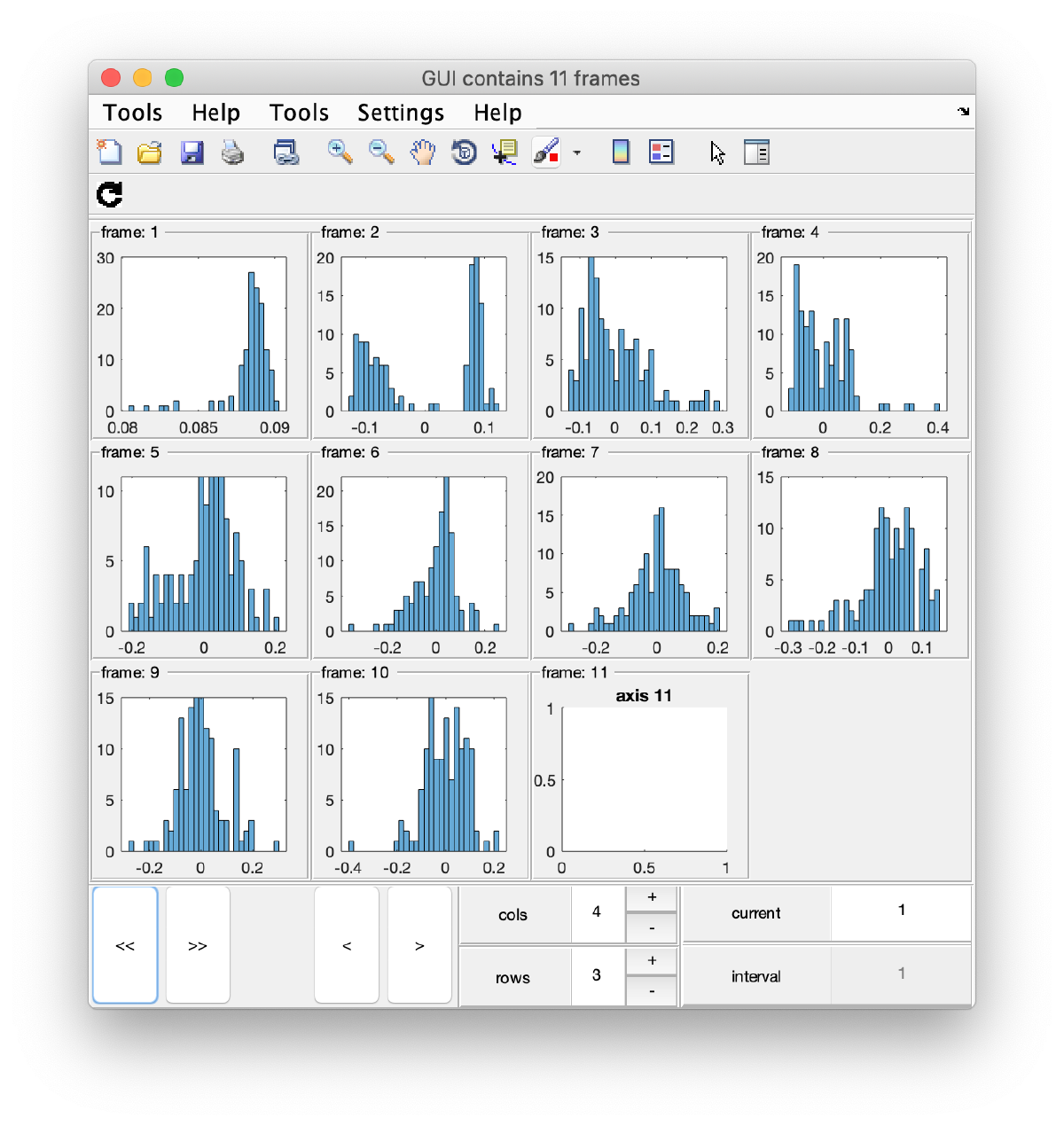Insert a legend
Image resolution: width=1064 pixels, height=1126 pixels.
661,152
